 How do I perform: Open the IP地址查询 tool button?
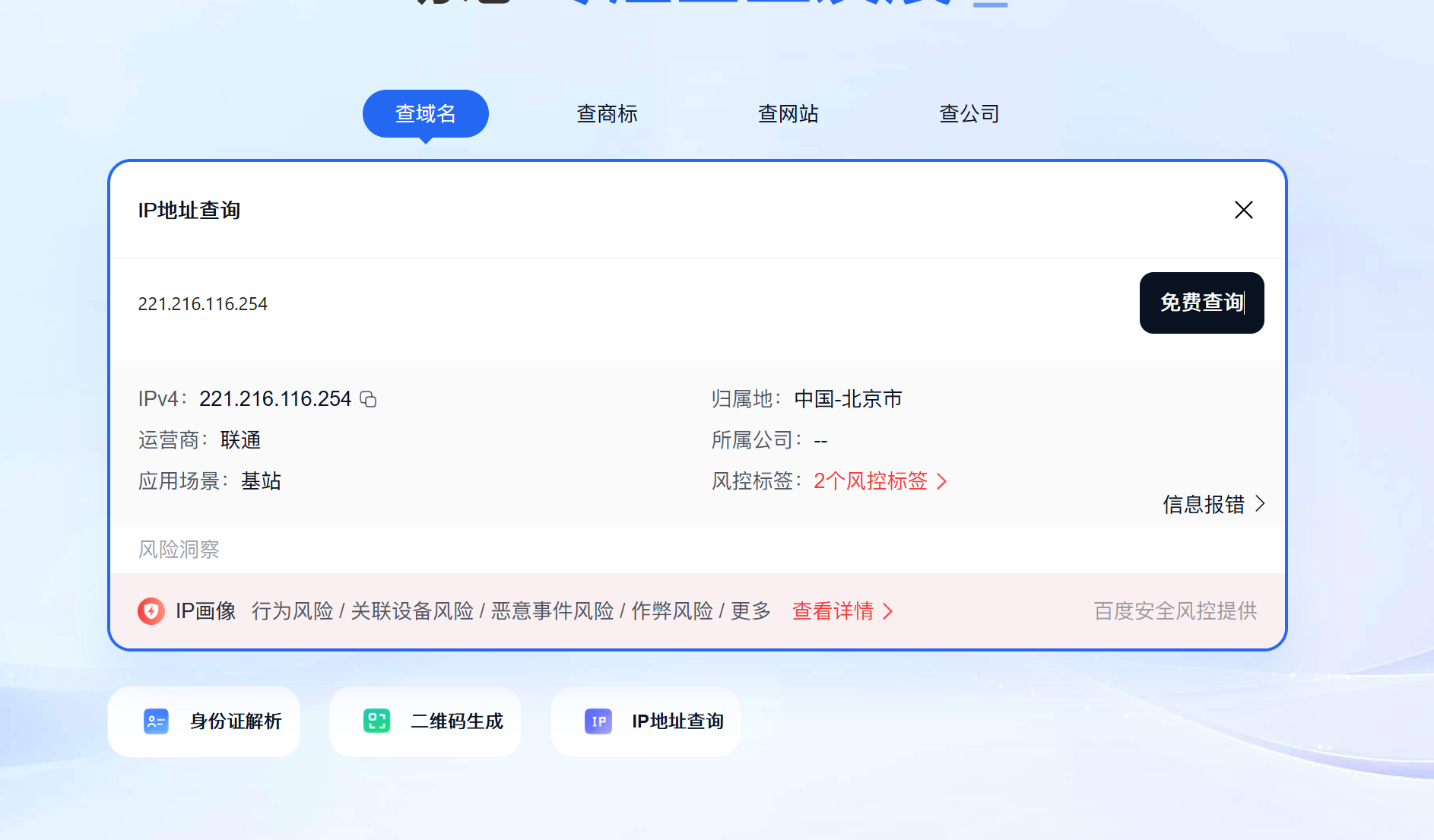(x=646, y=721)
